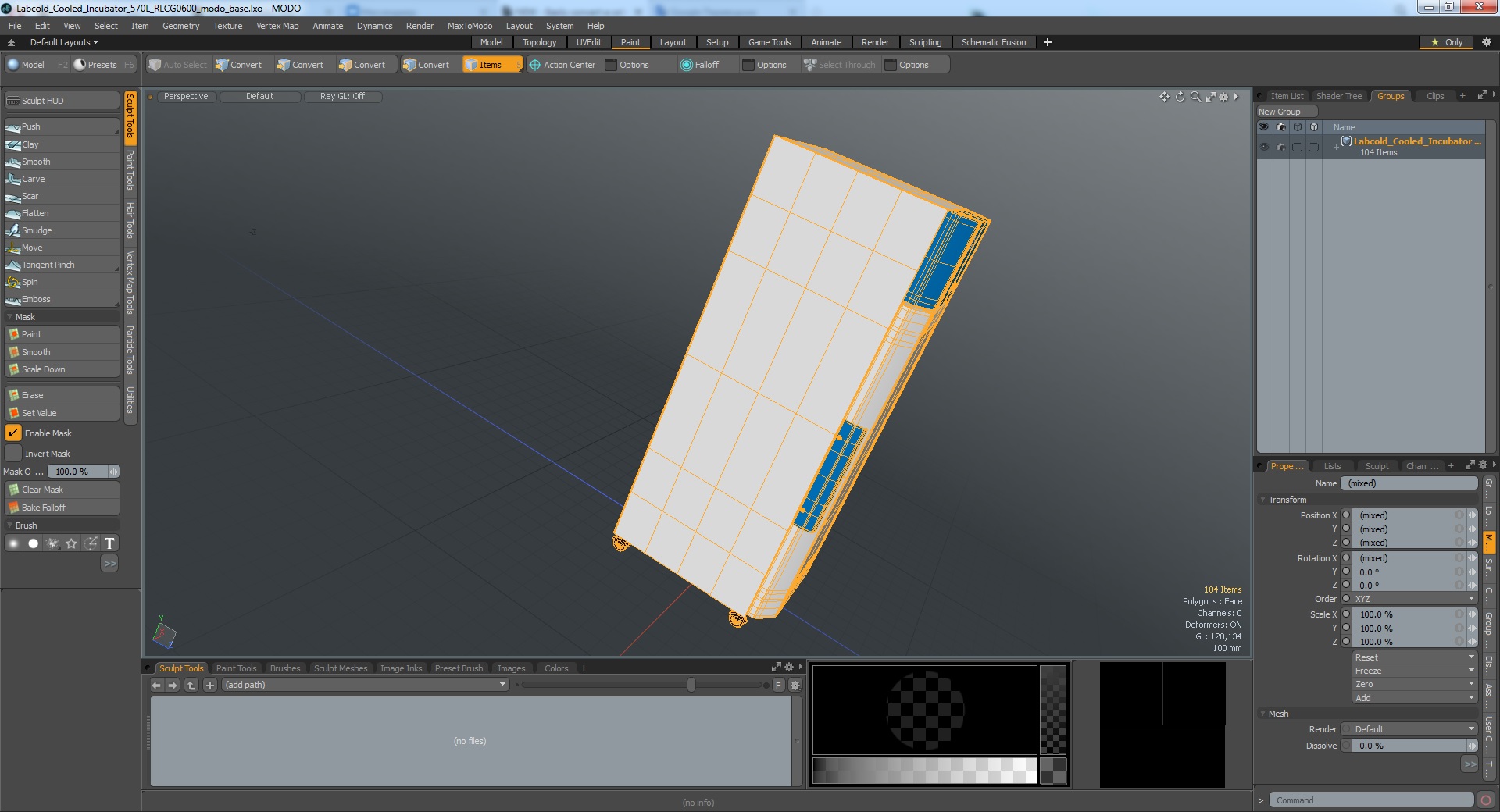
Task: Open the transform Zero dropdown
Action: point(1415,684)
